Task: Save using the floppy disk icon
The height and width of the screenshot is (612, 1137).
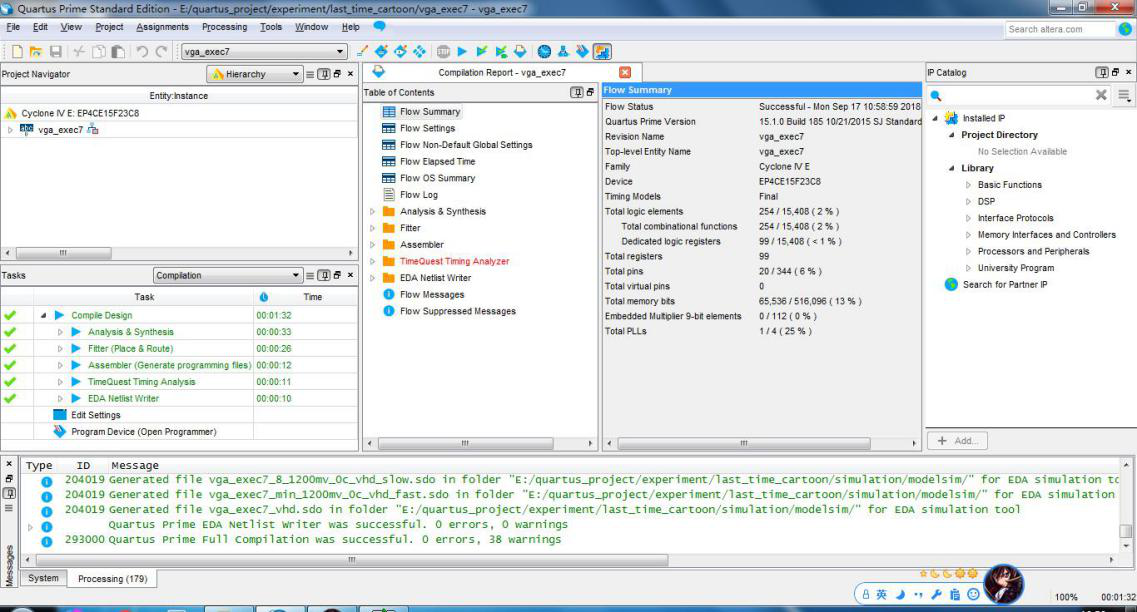Action: coord(55,51)
